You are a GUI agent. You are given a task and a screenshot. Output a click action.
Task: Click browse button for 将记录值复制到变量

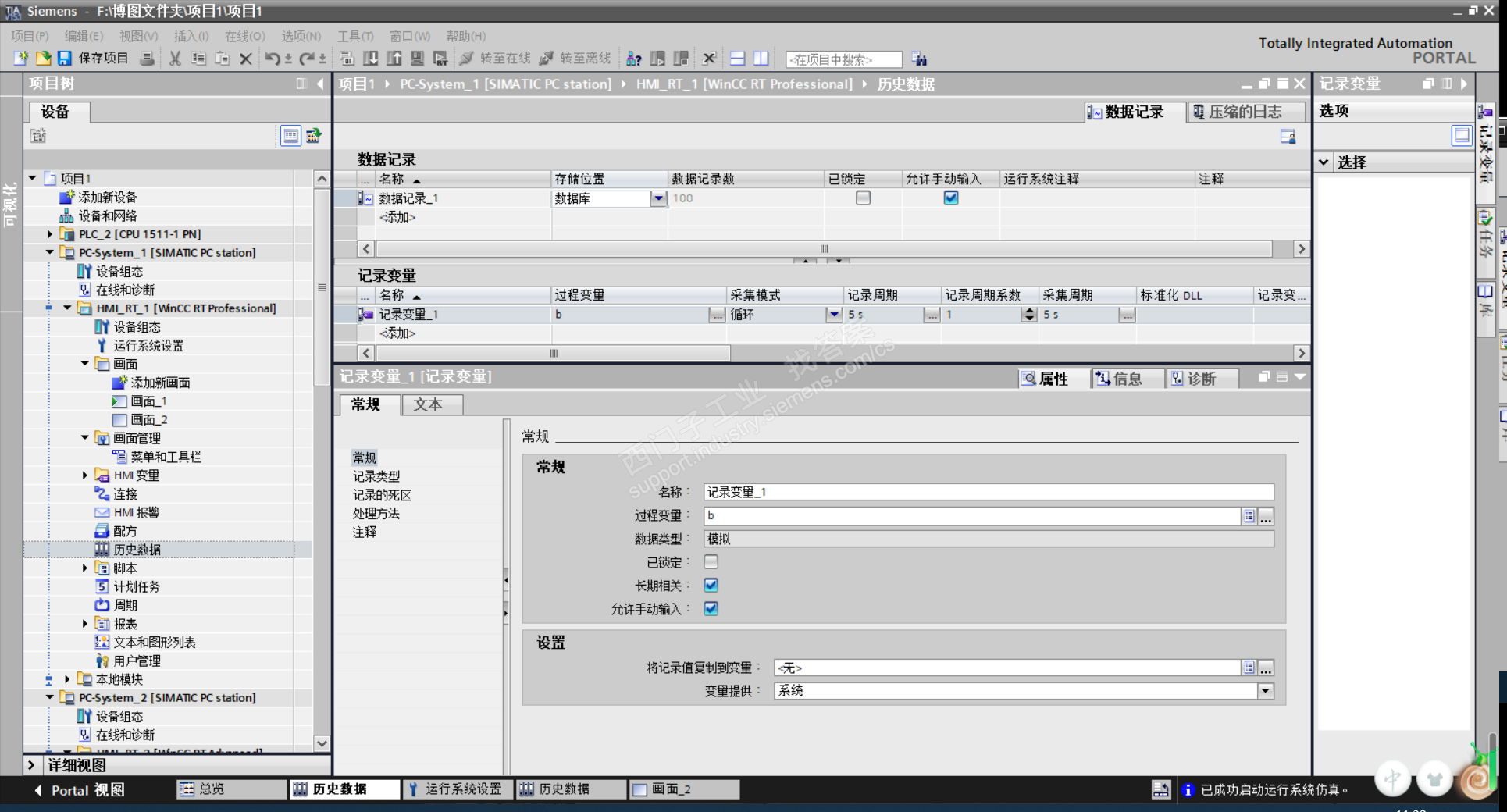[1266, 668]
